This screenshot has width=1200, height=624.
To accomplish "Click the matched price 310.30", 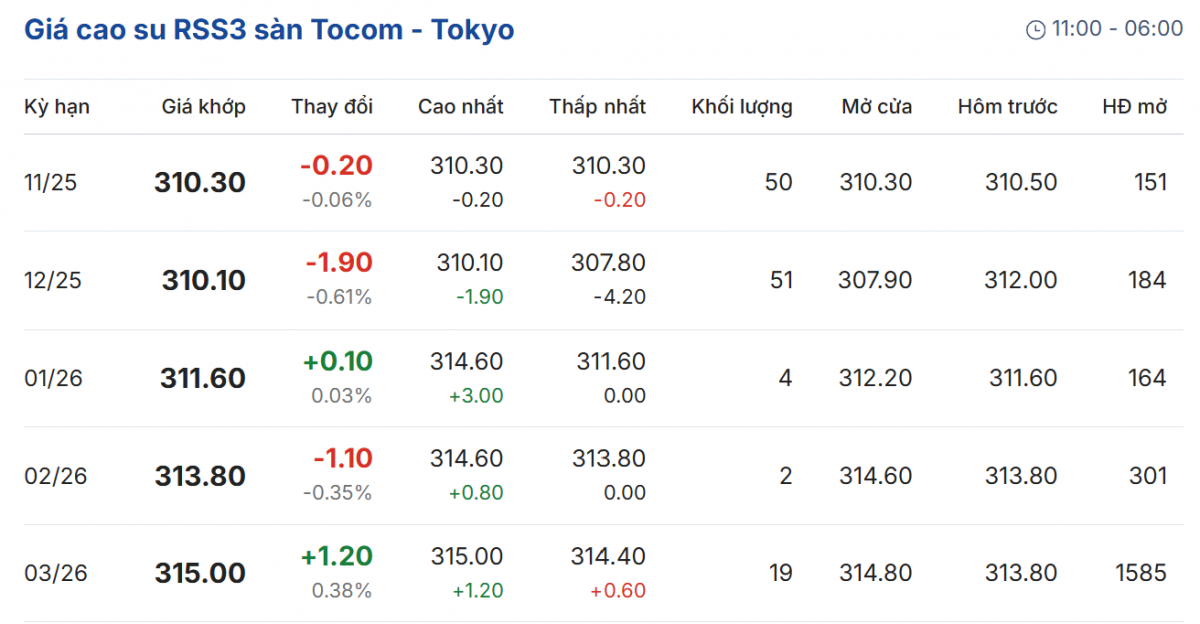I will point(200,183).
